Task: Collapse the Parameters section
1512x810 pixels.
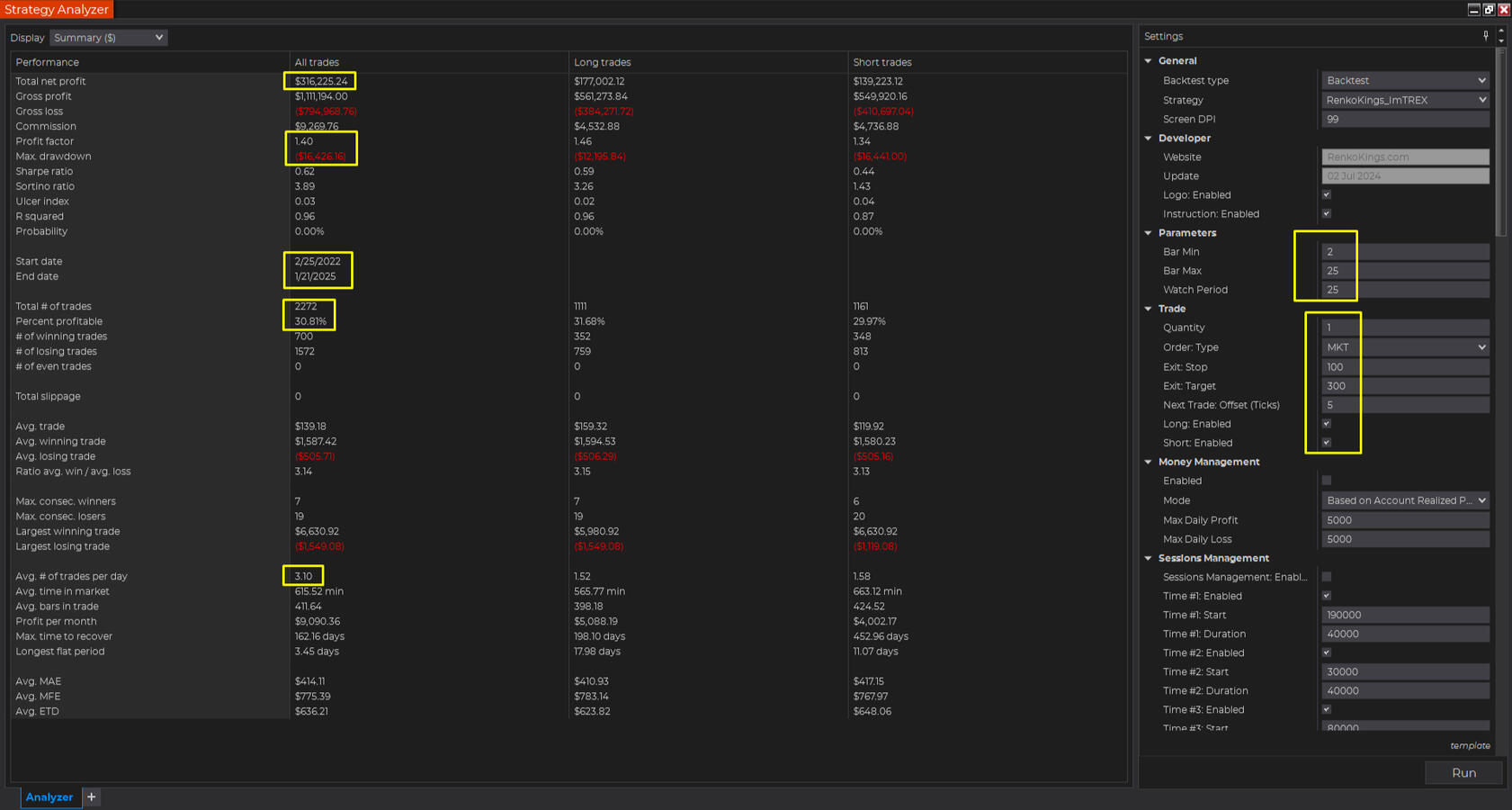Action: [1149, 233]
